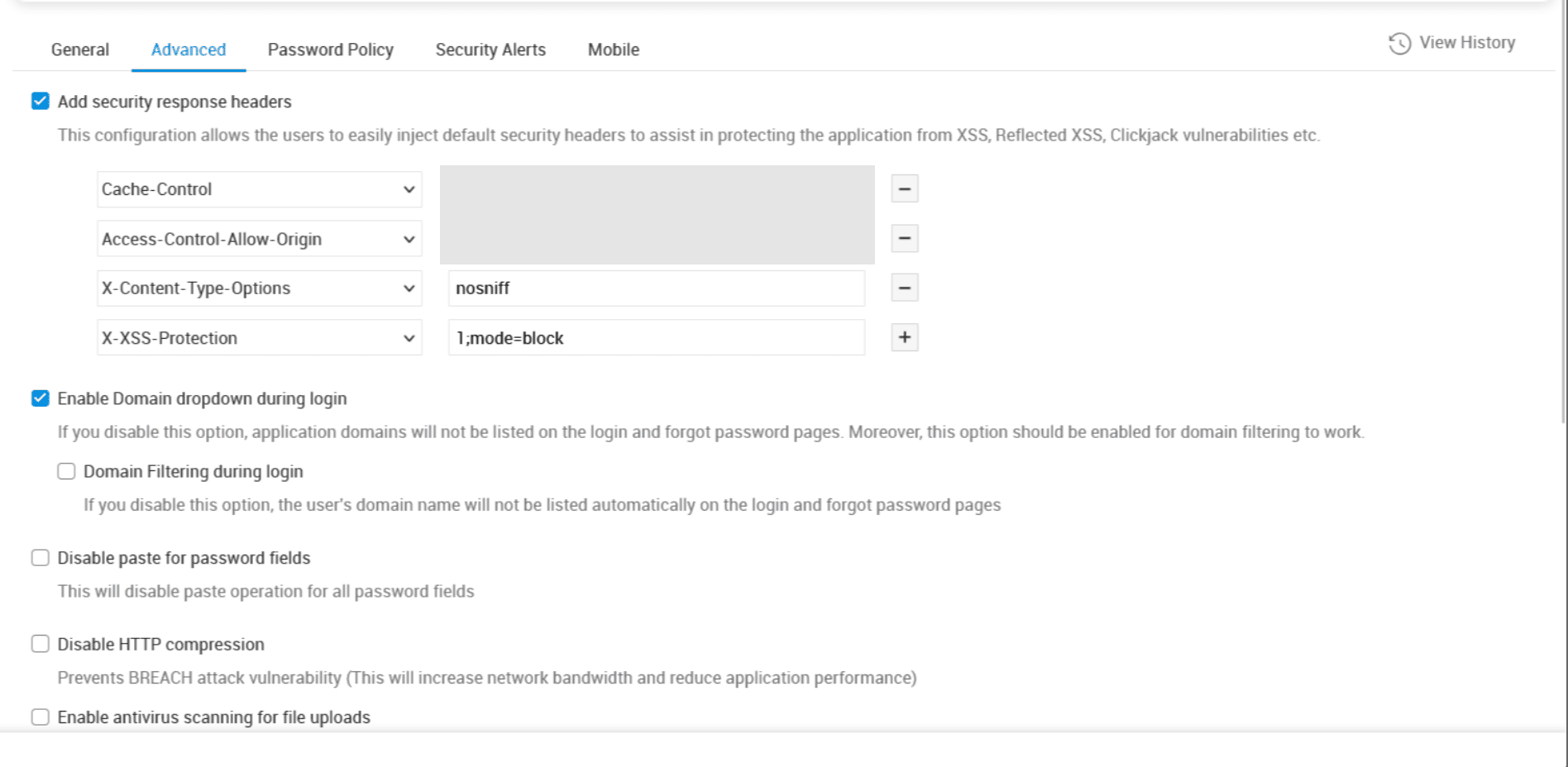Click the nosniff value input field

click(656, 288)
